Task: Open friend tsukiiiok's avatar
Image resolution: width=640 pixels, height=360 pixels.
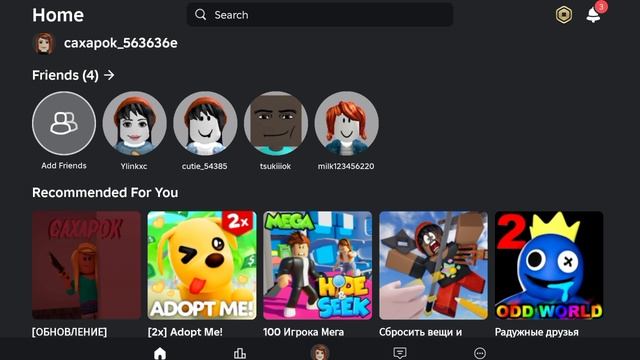Action: coord(276,123)
